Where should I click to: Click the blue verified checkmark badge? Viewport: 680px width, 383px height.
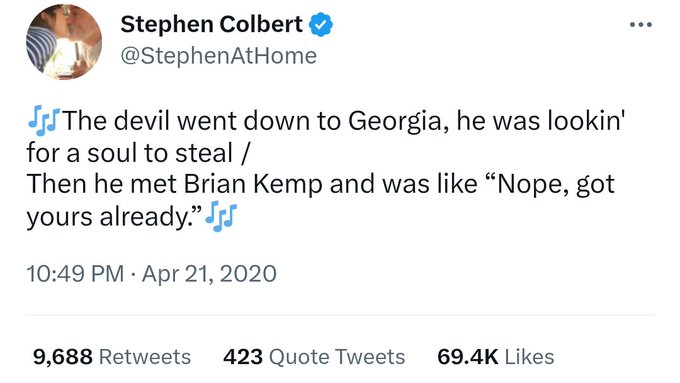[x=320, y=25]
